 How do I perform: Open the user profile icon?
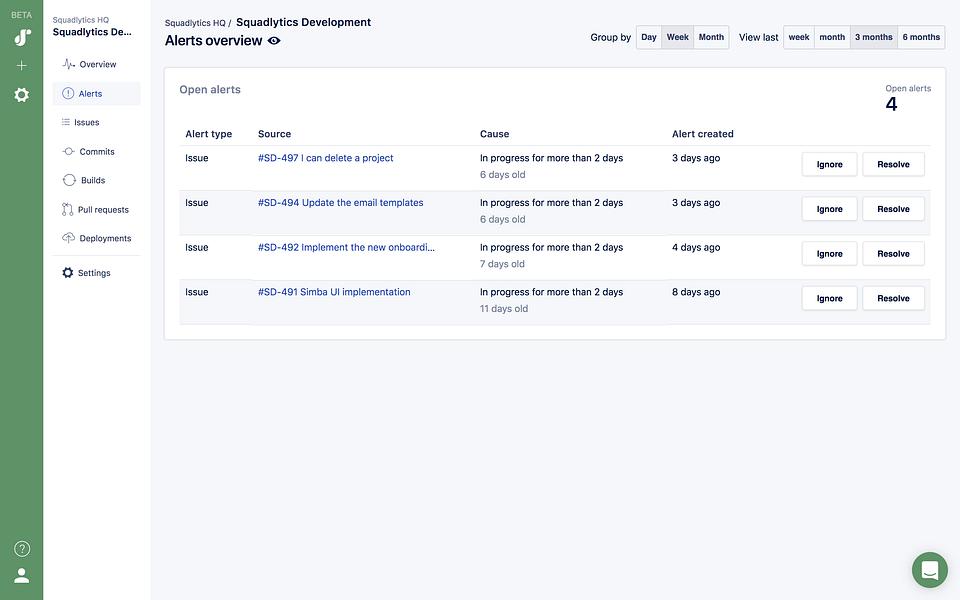pos(21,576)
